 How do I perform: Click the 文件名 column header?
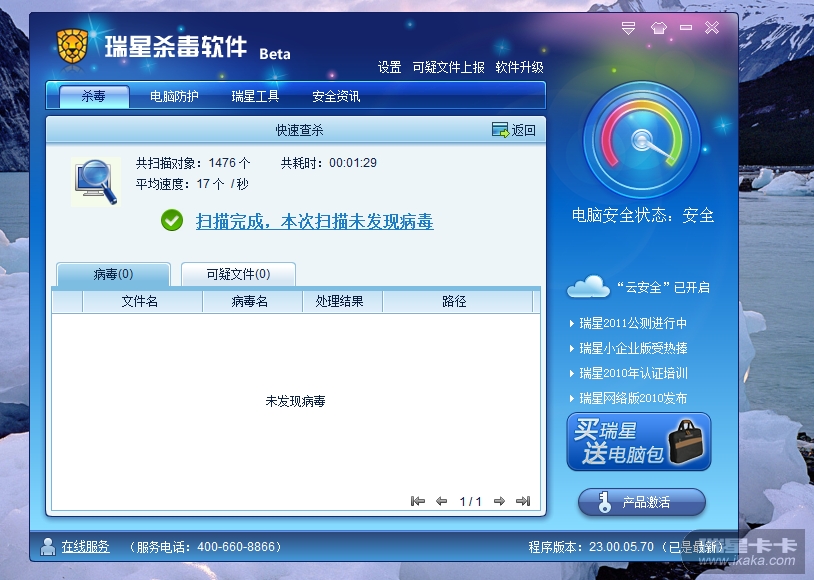click(x=142, y=301)
